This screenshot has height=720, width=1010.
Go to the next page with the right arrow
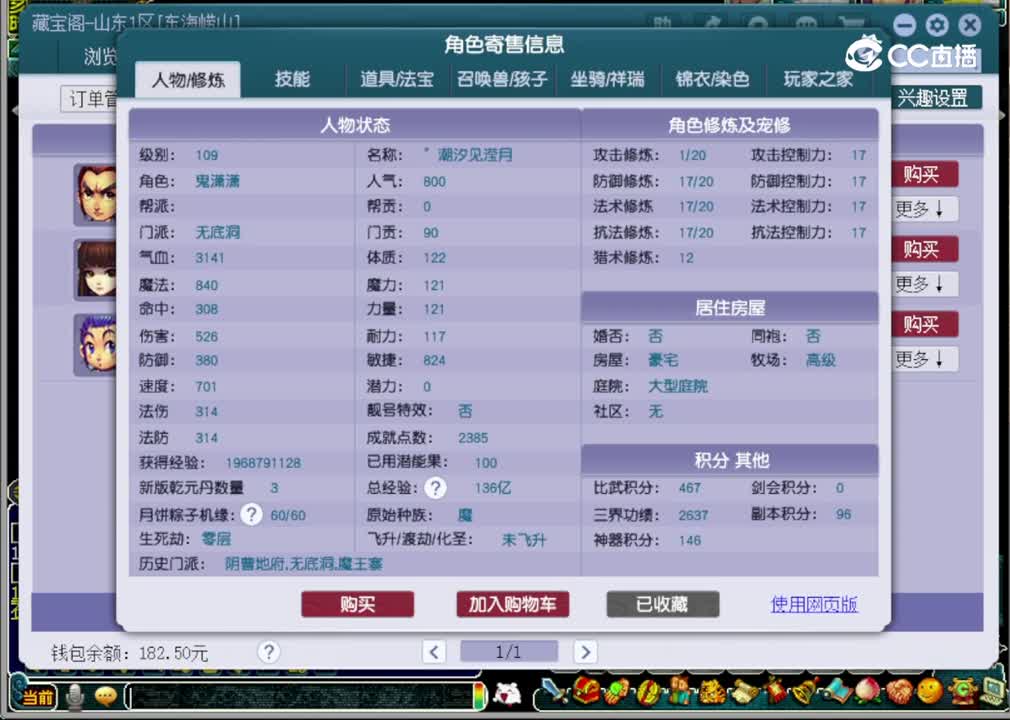pyautogui.click(x=585, y=651)
